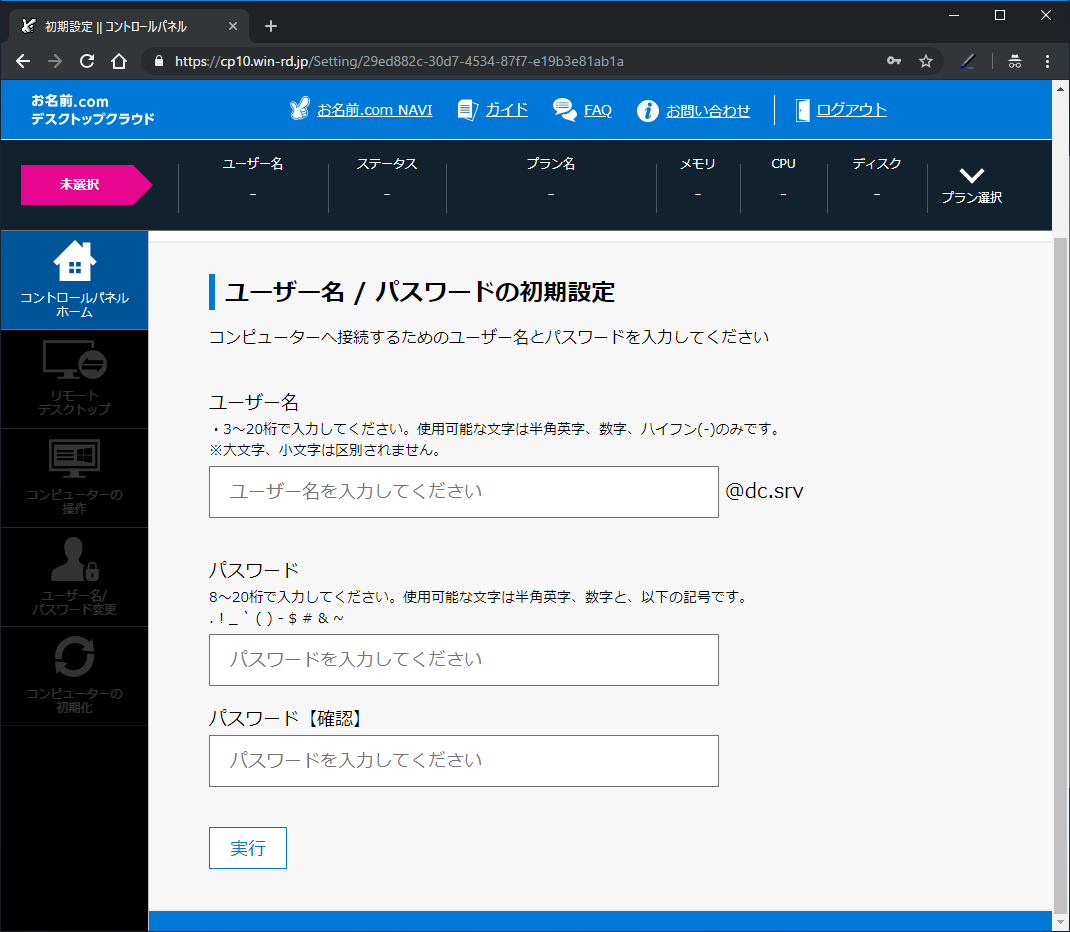Image resolution: width=1070 pixels, height=932 pixels.
Task: Click the ユーザー名 column header
Action: click(x=252, y=164)
